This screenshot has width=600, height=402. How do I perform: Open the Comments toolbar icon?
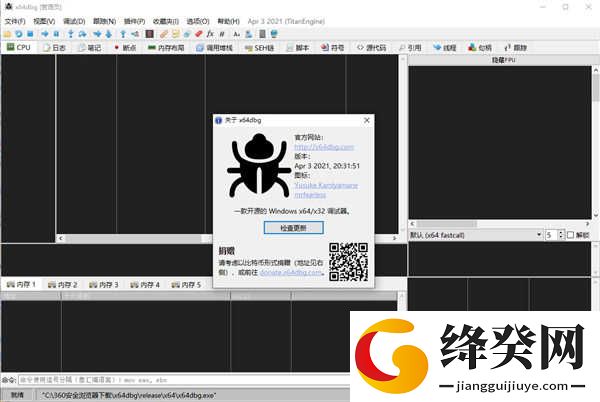coord(176,34)
